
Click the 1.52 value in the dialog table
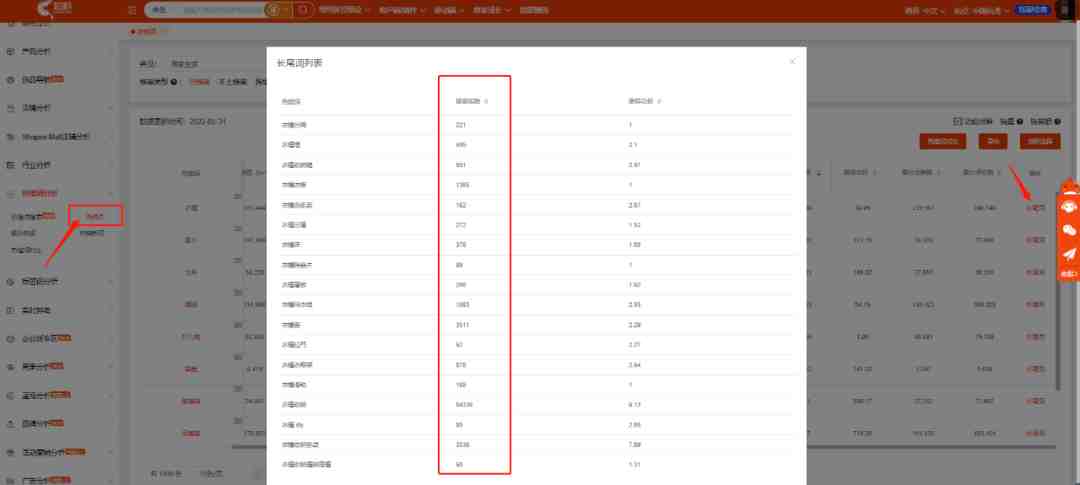pyautogui.click(x=634, y=225)
